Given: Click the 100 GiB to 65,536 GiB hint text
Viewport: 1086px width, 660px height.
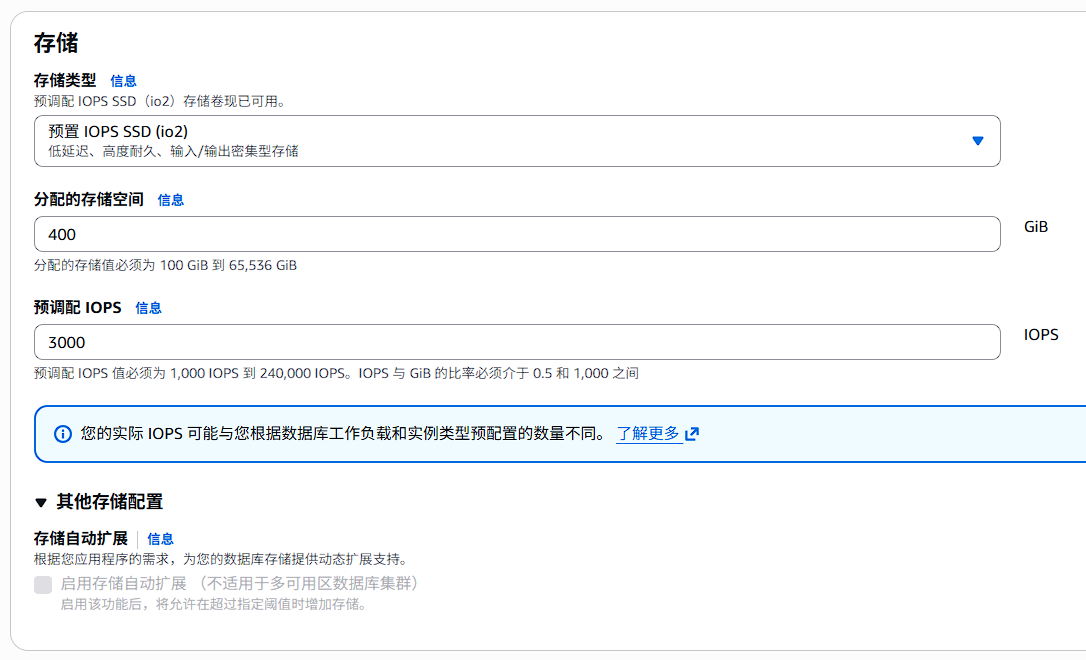Looking at the screenshot, I should pyautogui.click(x=165, y=266).
